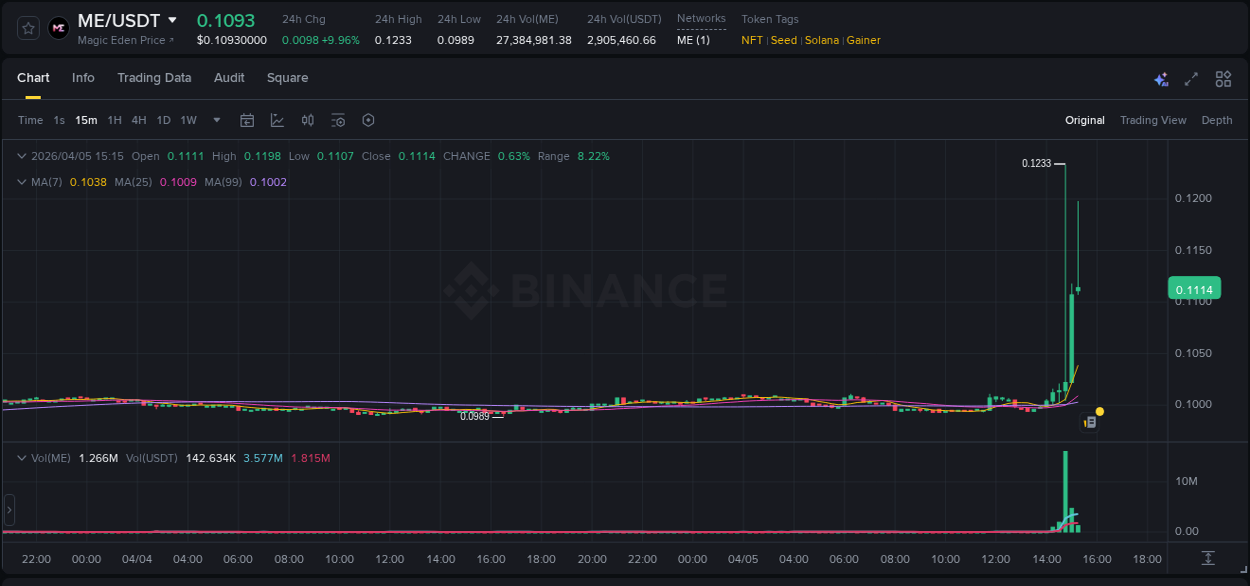Switch chart mode to Depth
This screenshot has width=1250, height=586.
pyautogui.click(x=1216, y=120)
